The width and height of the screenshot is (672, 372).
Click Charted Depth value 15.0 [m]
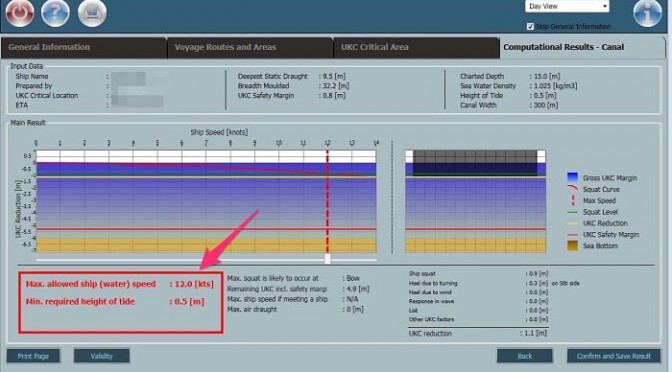tap(546, 76)
